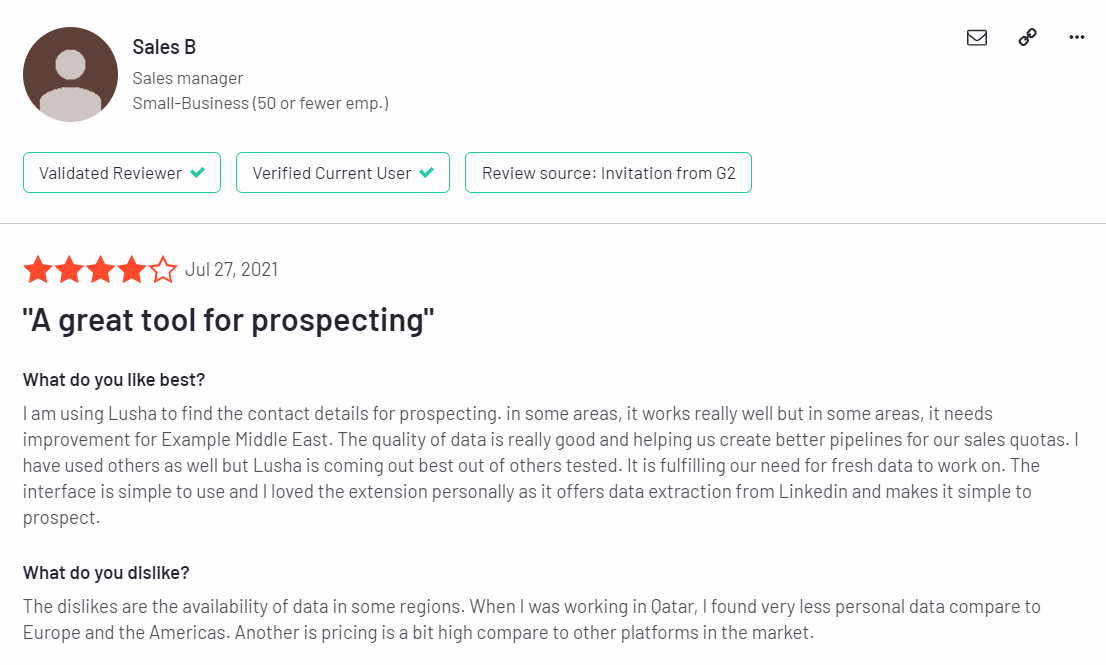Click the fourth rating star
Viewport: 1106px width, 665px height.
coord(131,269)
